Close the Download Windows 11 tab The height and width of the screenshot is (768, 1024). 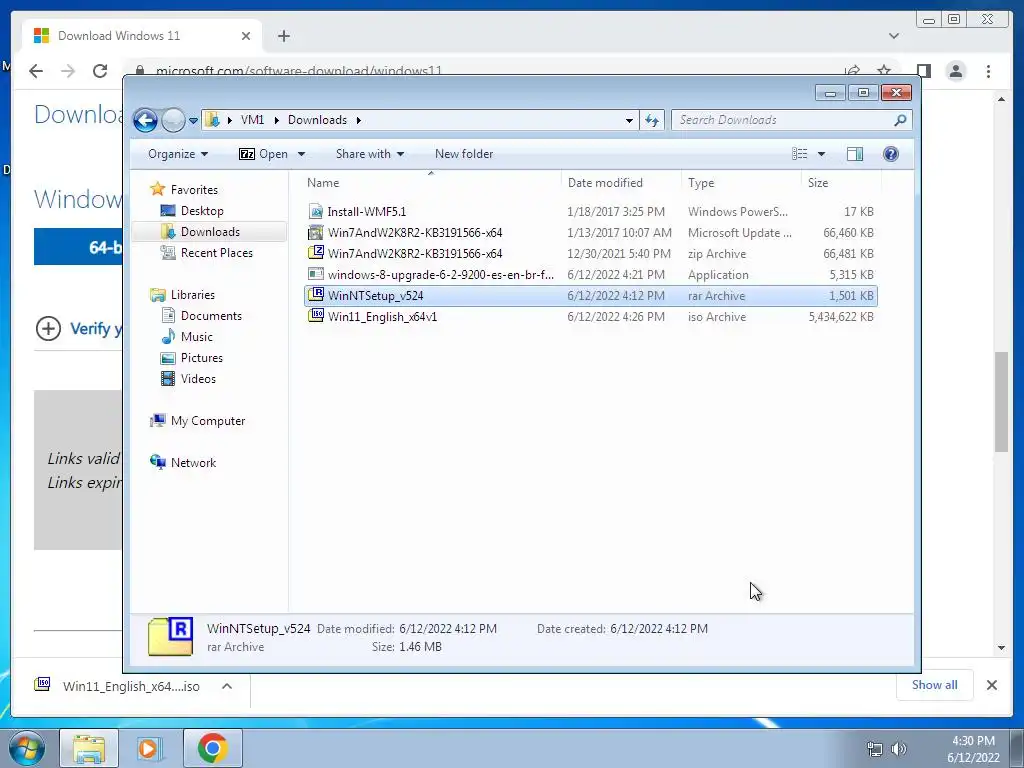(x=246, y=36)
